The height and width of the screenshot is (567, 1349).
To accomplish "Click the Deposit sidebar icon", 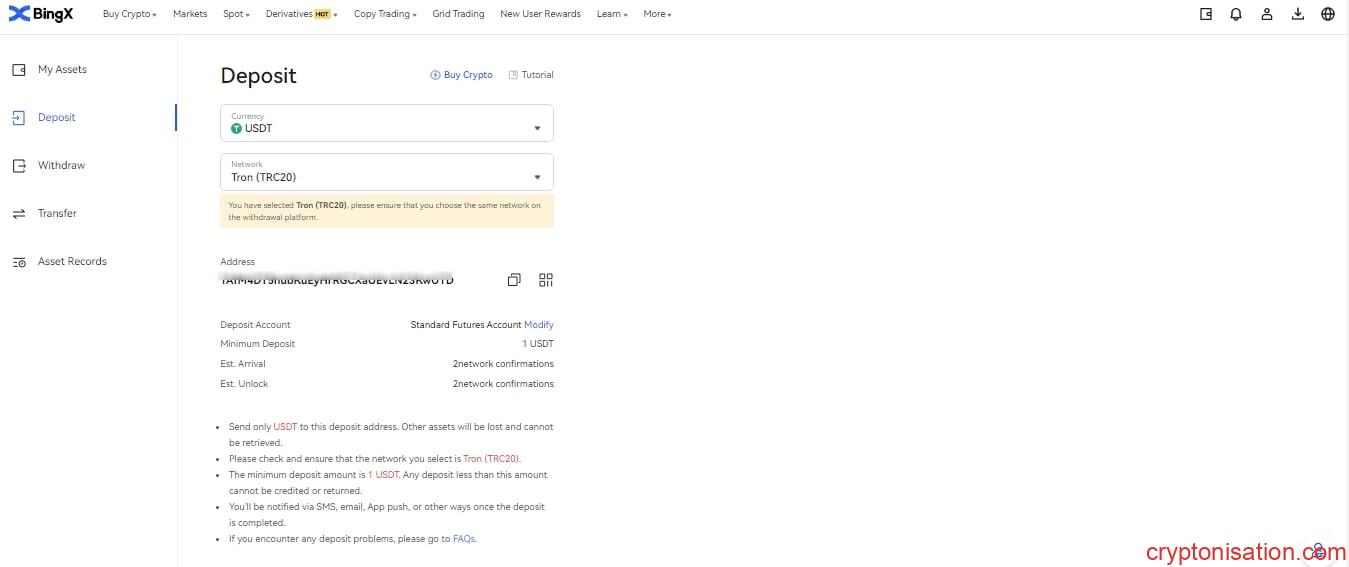I will pyautogui.click(x=18, y=118).
